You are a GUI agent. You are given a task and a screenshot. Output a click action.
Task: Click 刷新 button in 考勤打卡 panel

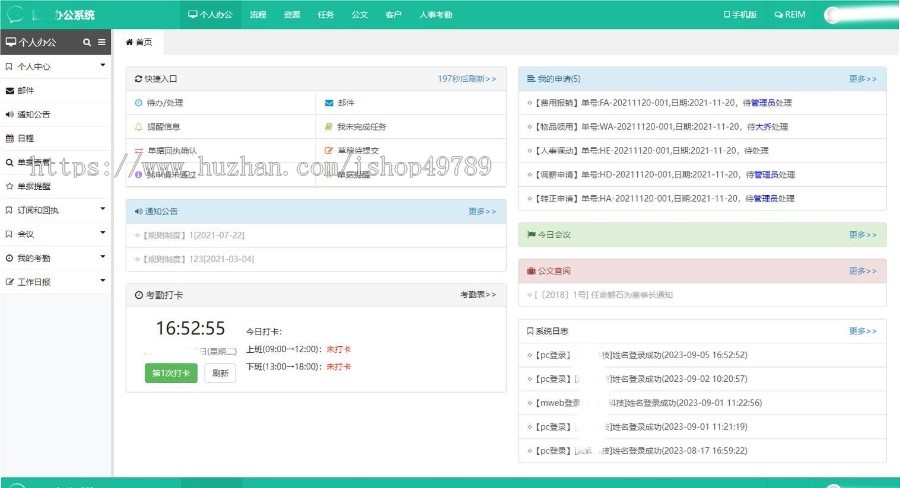coord(220,373)
